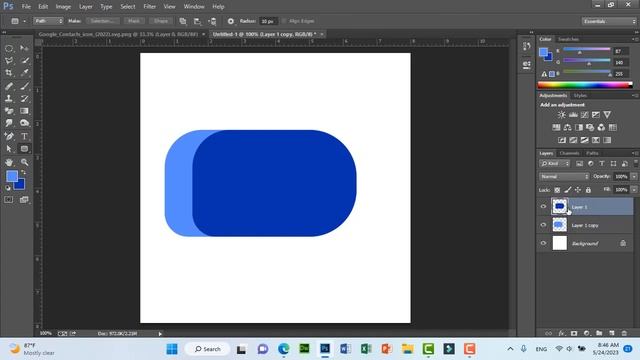This screenshot has width=640, height=360.
Task: Click the Make Selection button
Action: 102,21
